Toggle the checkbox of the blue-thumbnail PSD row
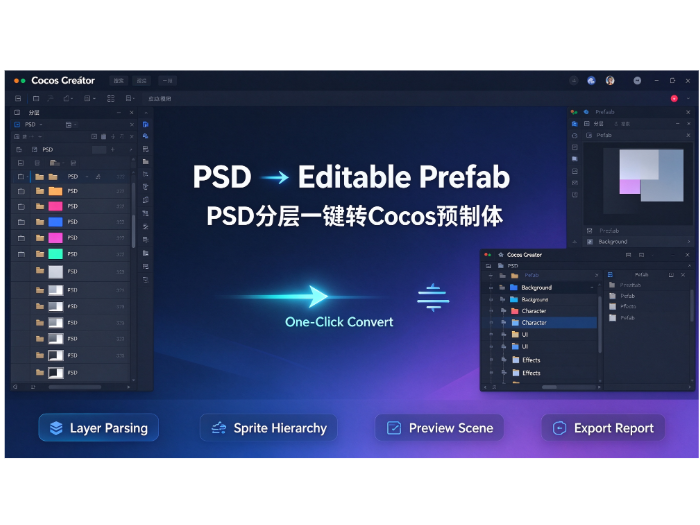 [21, 222]
